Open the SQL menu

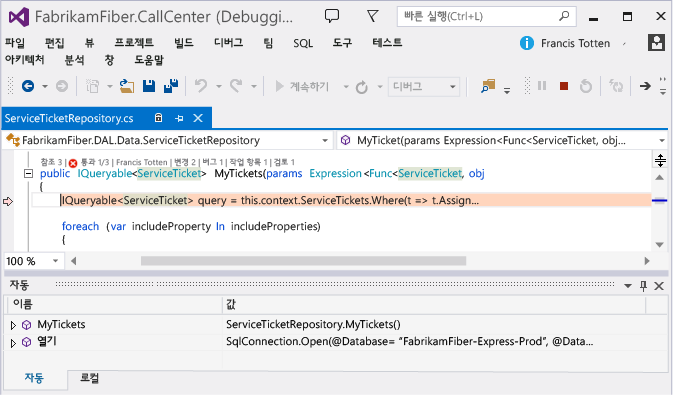pyautogui.click(x=303, y=43)
